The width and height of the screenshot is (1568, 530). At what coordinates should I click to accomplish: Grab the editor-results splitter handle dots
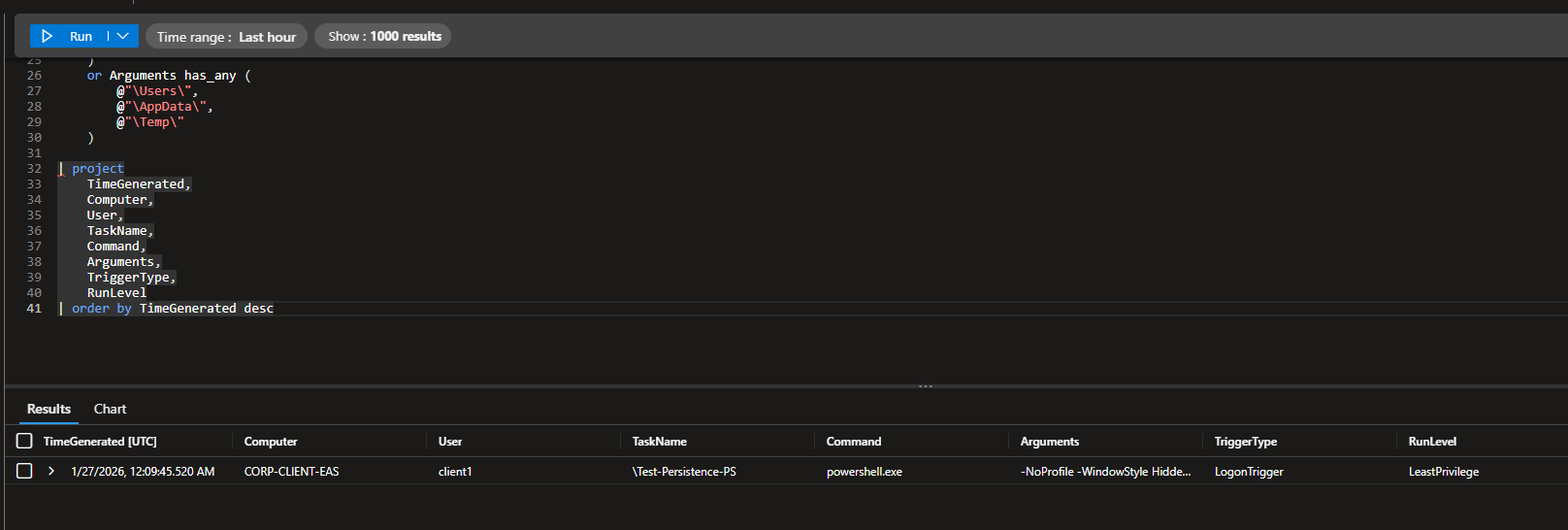coord(926,386)
